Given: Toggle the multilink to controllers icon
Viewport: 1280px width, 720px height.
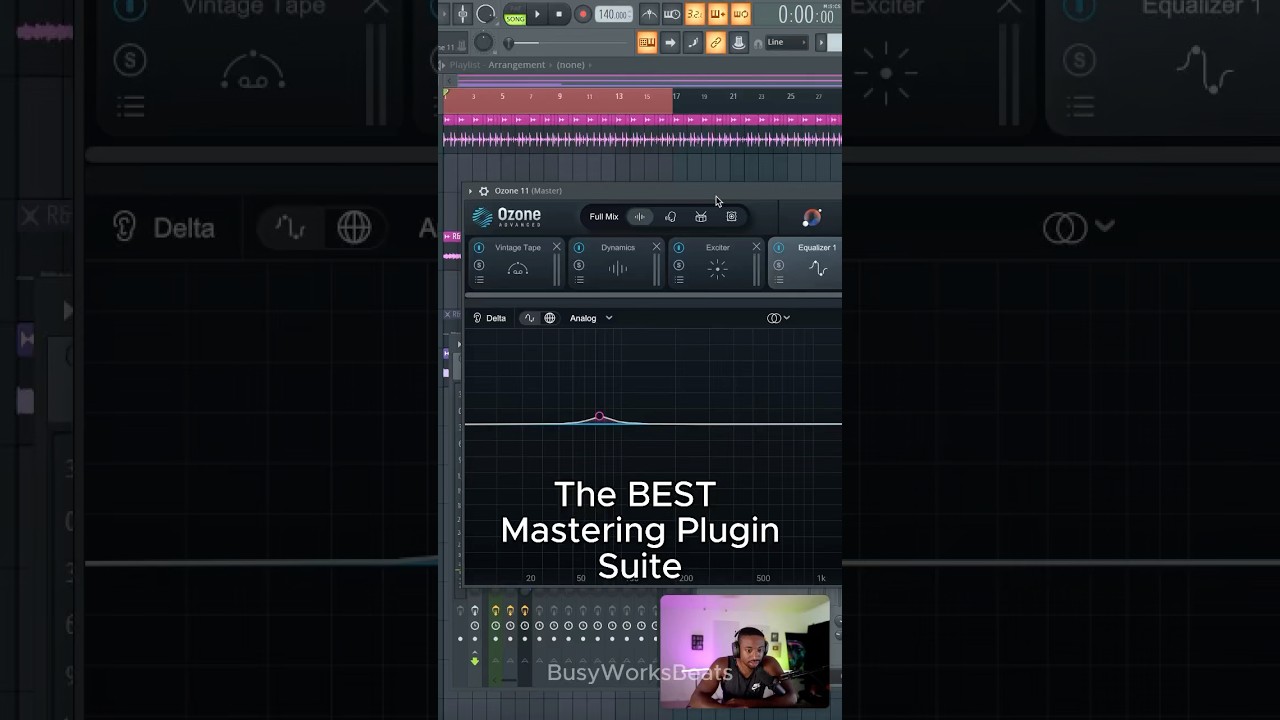Looking at the screenshot, I should (x=716, y=42).
